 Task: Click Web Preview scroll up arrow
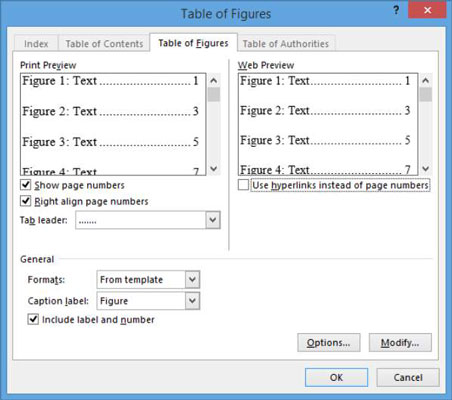click(x=425, y=80)
